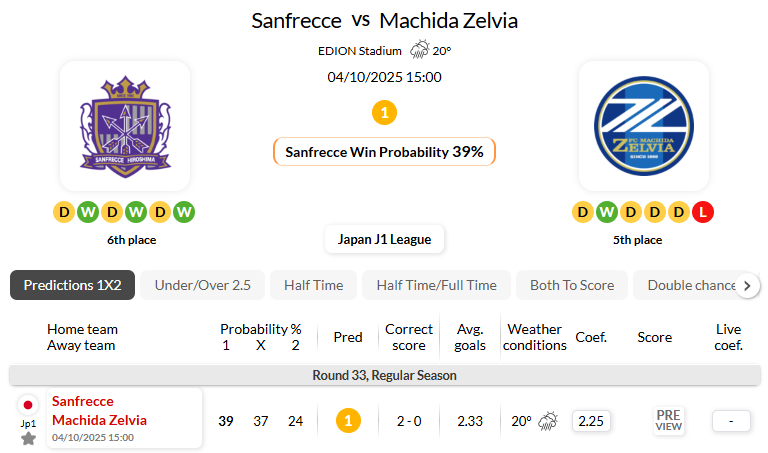The image size is (768, 453).
Task: Open the Half Time tab
Action: (313, 285)
